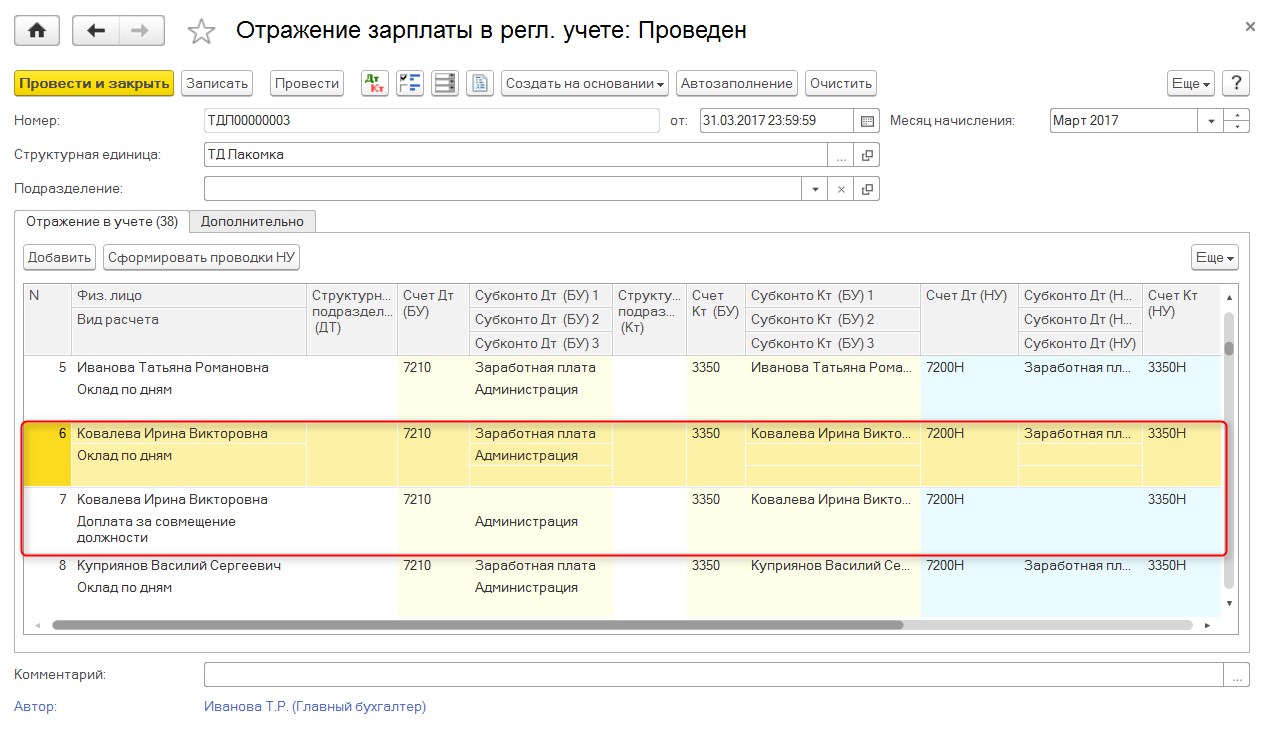
Task: Open help with the question mark button
Action: 1236,84
